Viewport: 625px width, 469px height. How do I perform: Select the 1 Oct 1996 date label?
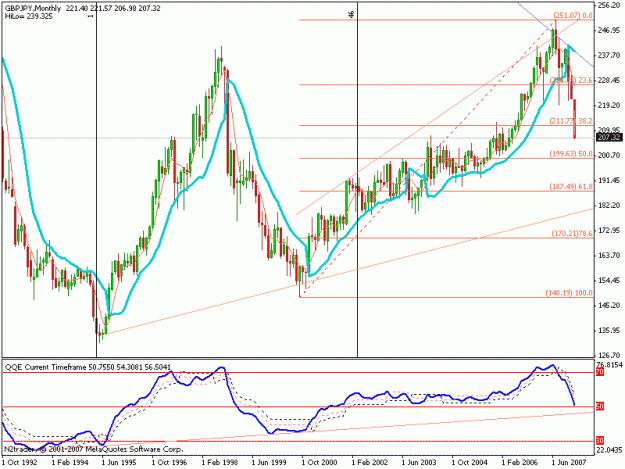coord(170,462)
